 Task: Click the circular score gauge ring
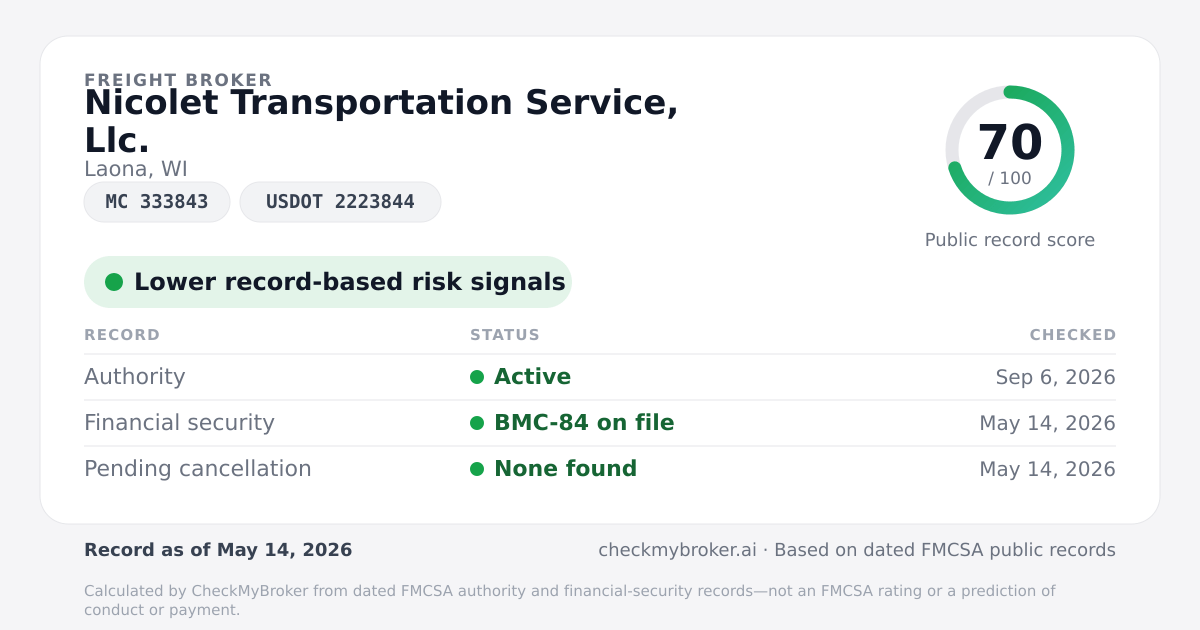1010,150
